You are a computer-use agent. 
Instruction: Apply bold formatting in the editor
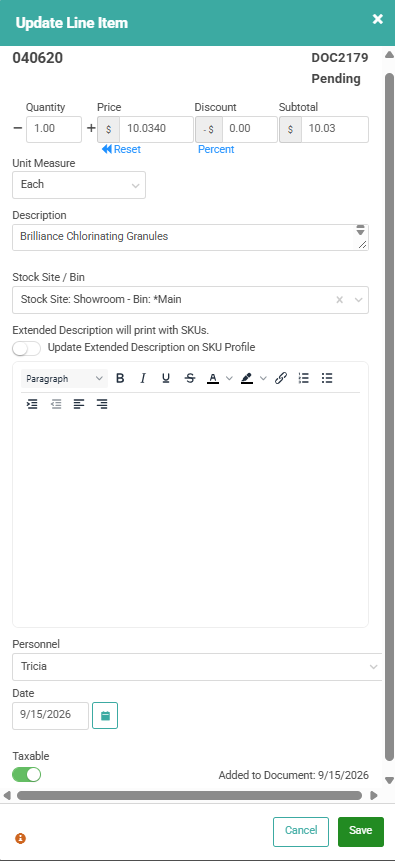[120, 378]
